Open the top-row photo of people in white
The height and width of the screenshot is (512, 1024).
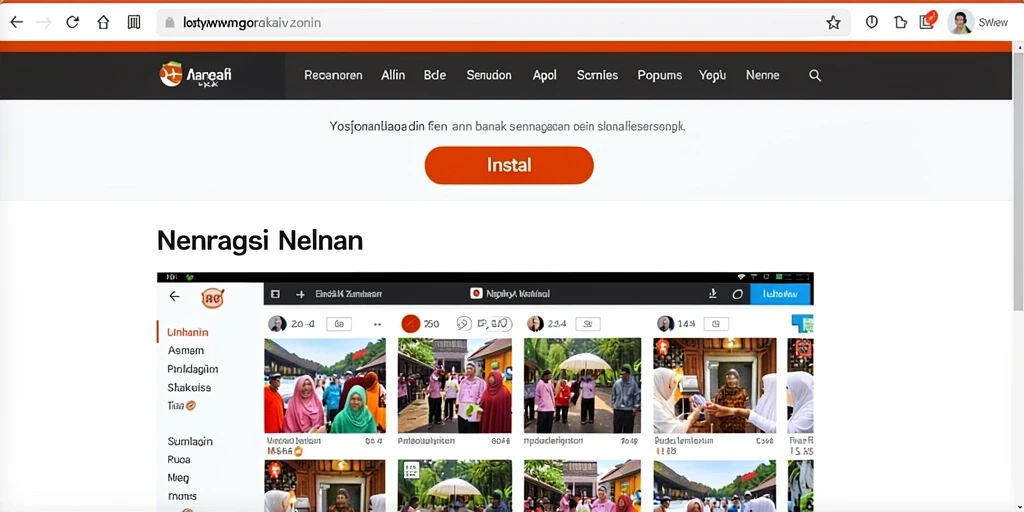click(714, 385)
